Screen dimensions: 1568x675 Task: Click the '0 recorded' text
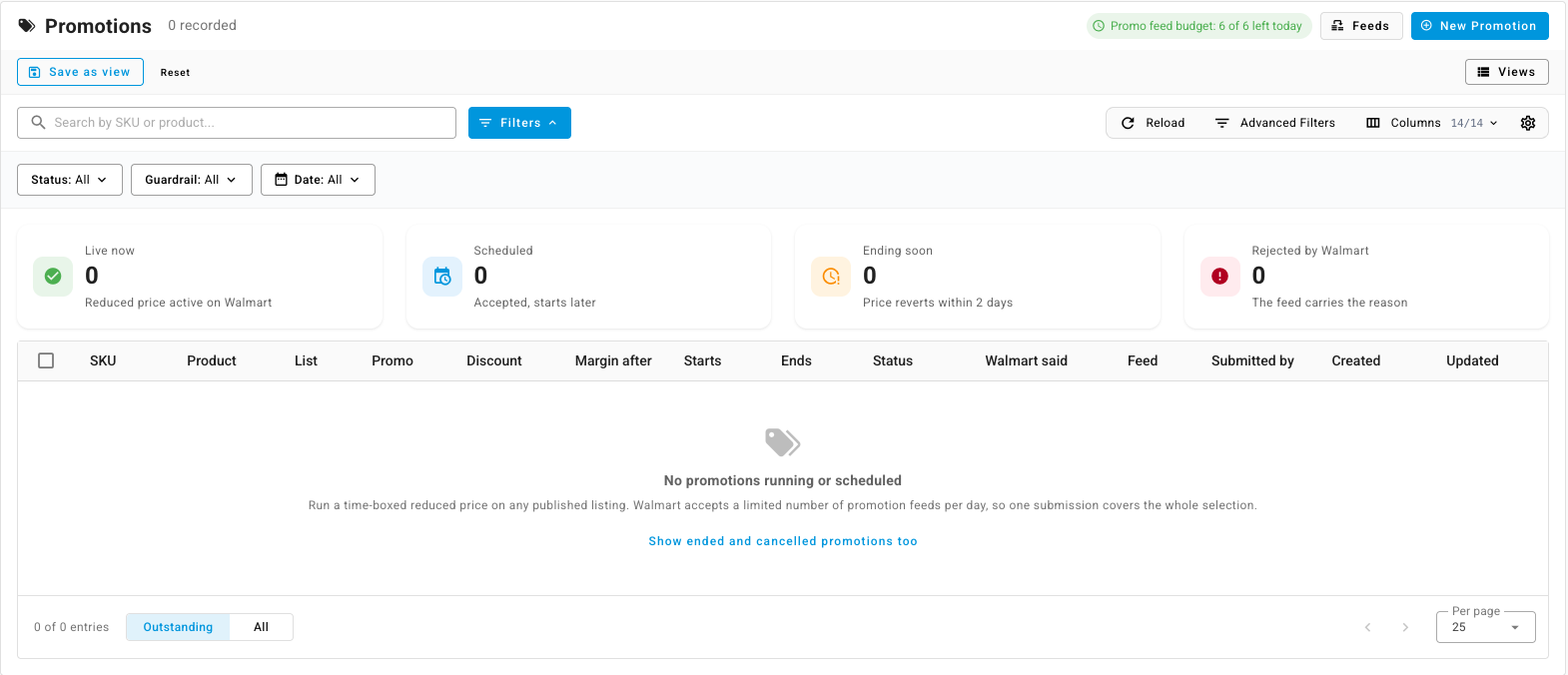[202, 26]
